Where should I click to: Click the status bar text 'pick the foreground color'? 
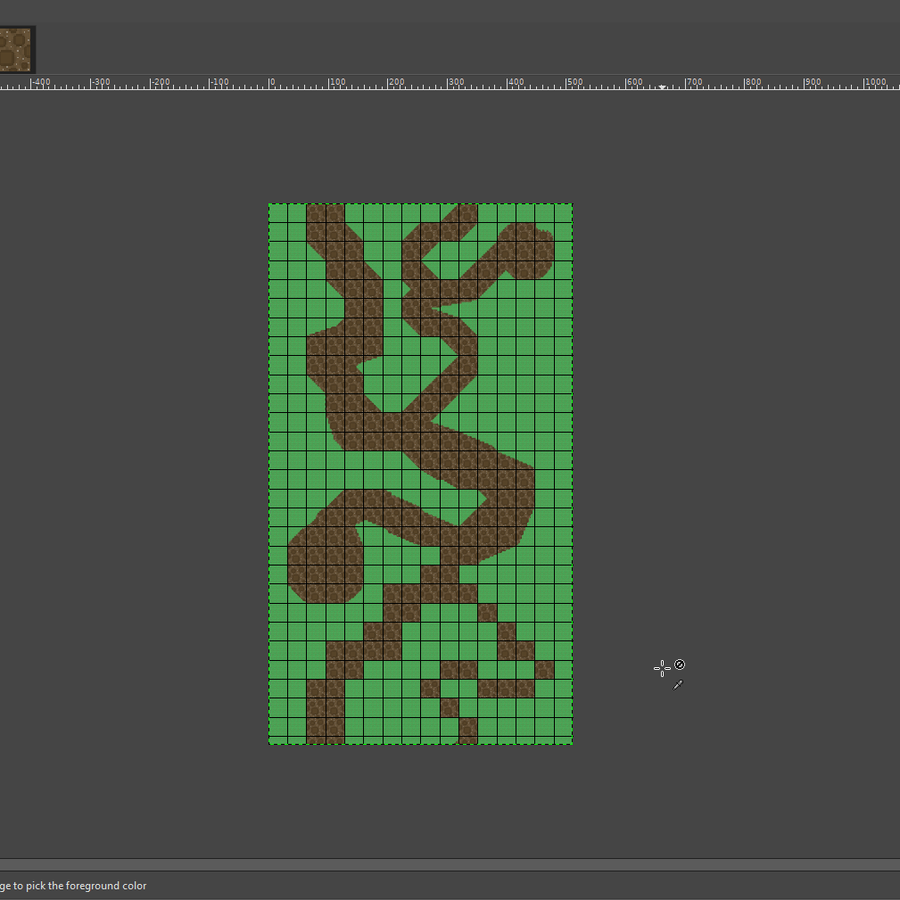[86, 886]
